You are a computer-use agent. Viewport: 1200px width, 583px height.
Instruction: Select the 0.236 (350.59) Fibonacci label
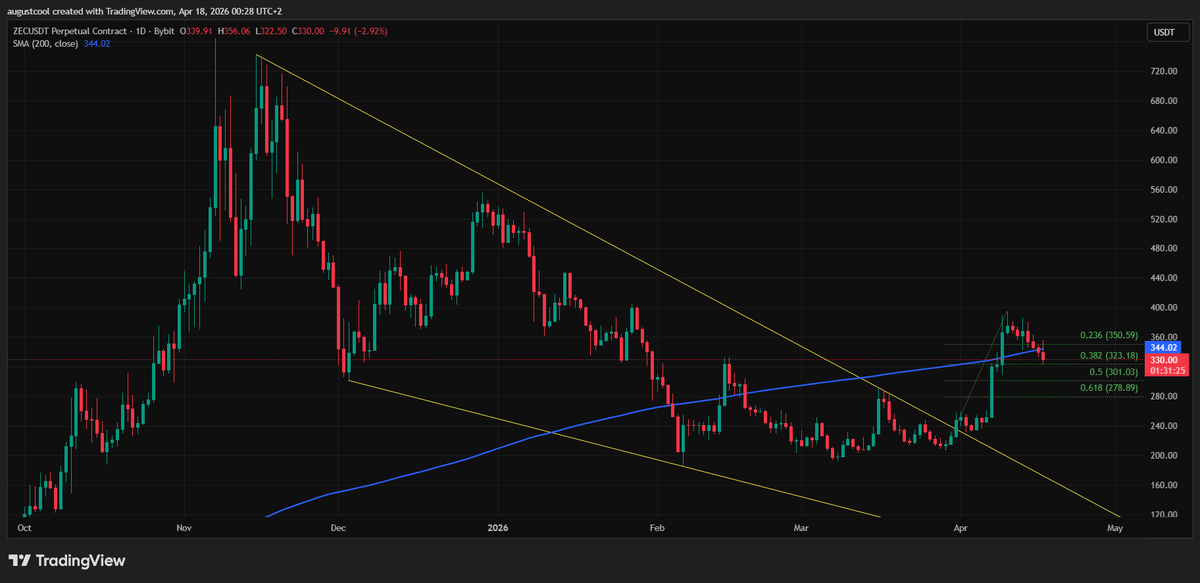(1111, 336)
